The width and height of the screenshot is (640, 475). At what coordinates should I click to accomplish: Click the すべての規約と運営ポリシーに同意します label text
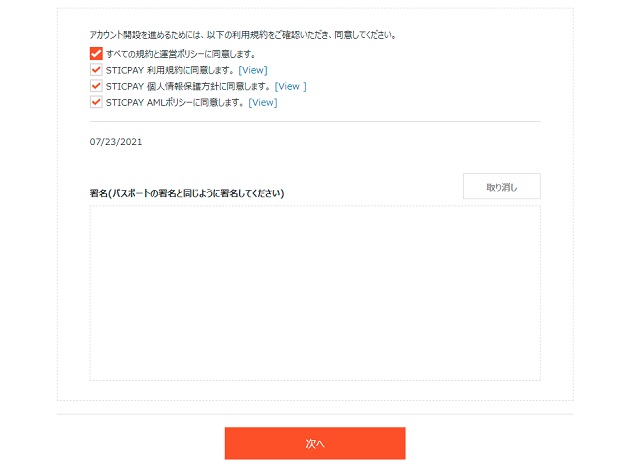coord(181,54)
